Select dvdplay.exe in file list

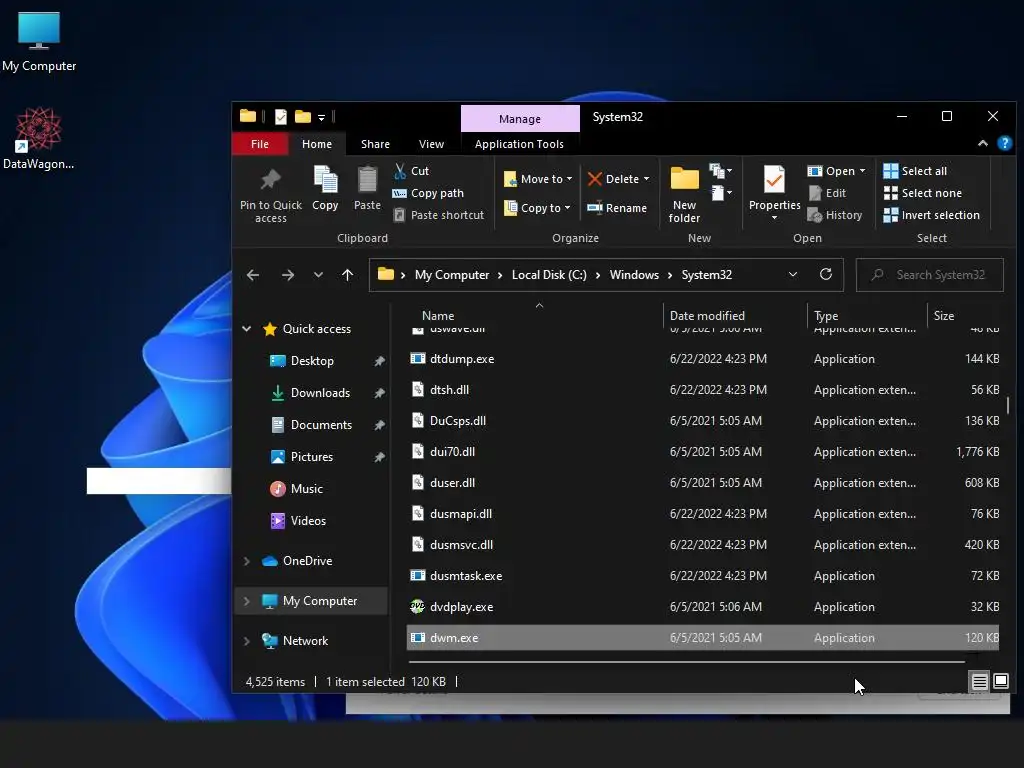703,607
